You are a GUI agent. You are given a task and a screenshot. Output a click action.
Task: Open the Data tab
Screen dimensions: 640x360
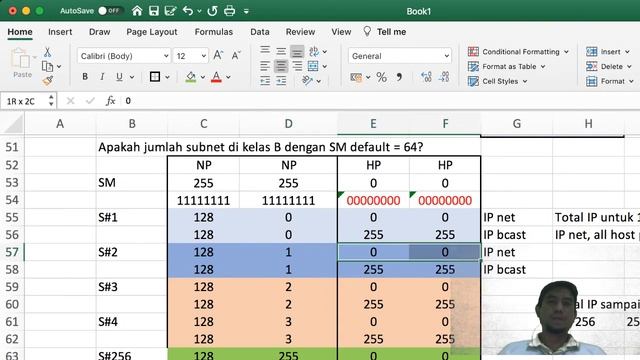coord(260,32)
